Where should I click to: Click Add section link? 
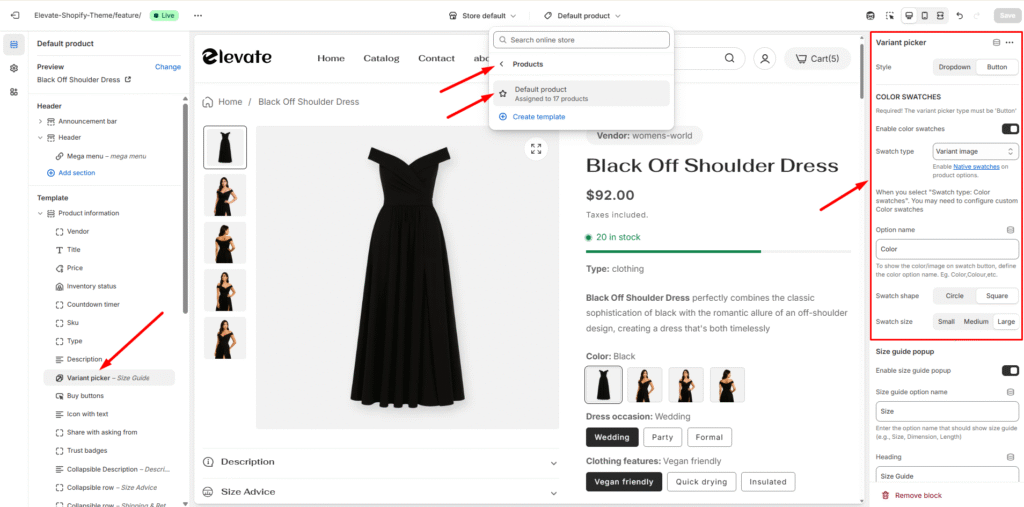coord(71,173)
